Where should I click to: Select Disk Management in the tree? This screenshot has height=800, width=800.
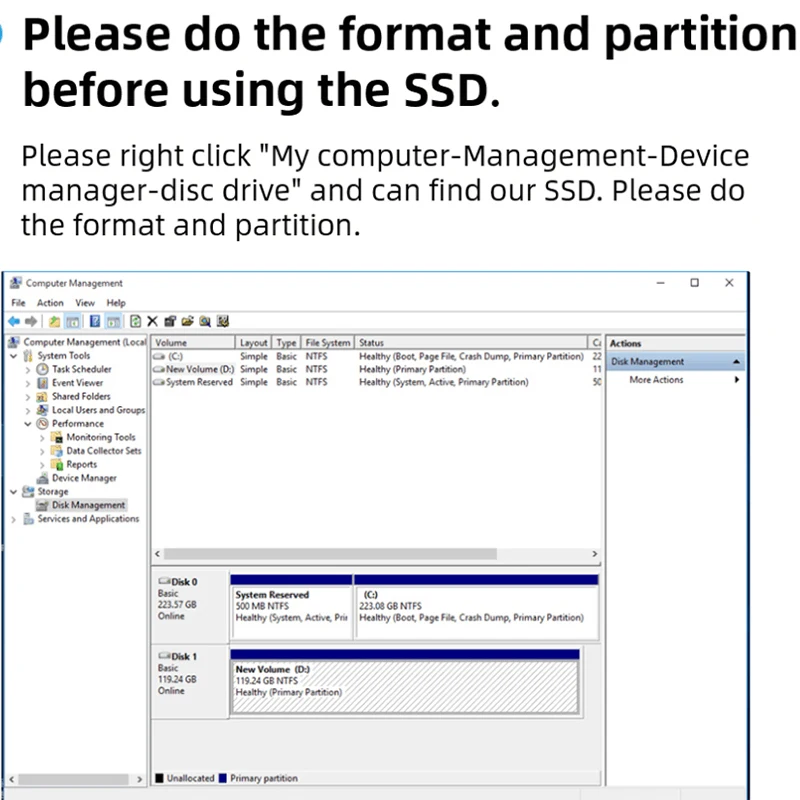click(x=88, y=505)
